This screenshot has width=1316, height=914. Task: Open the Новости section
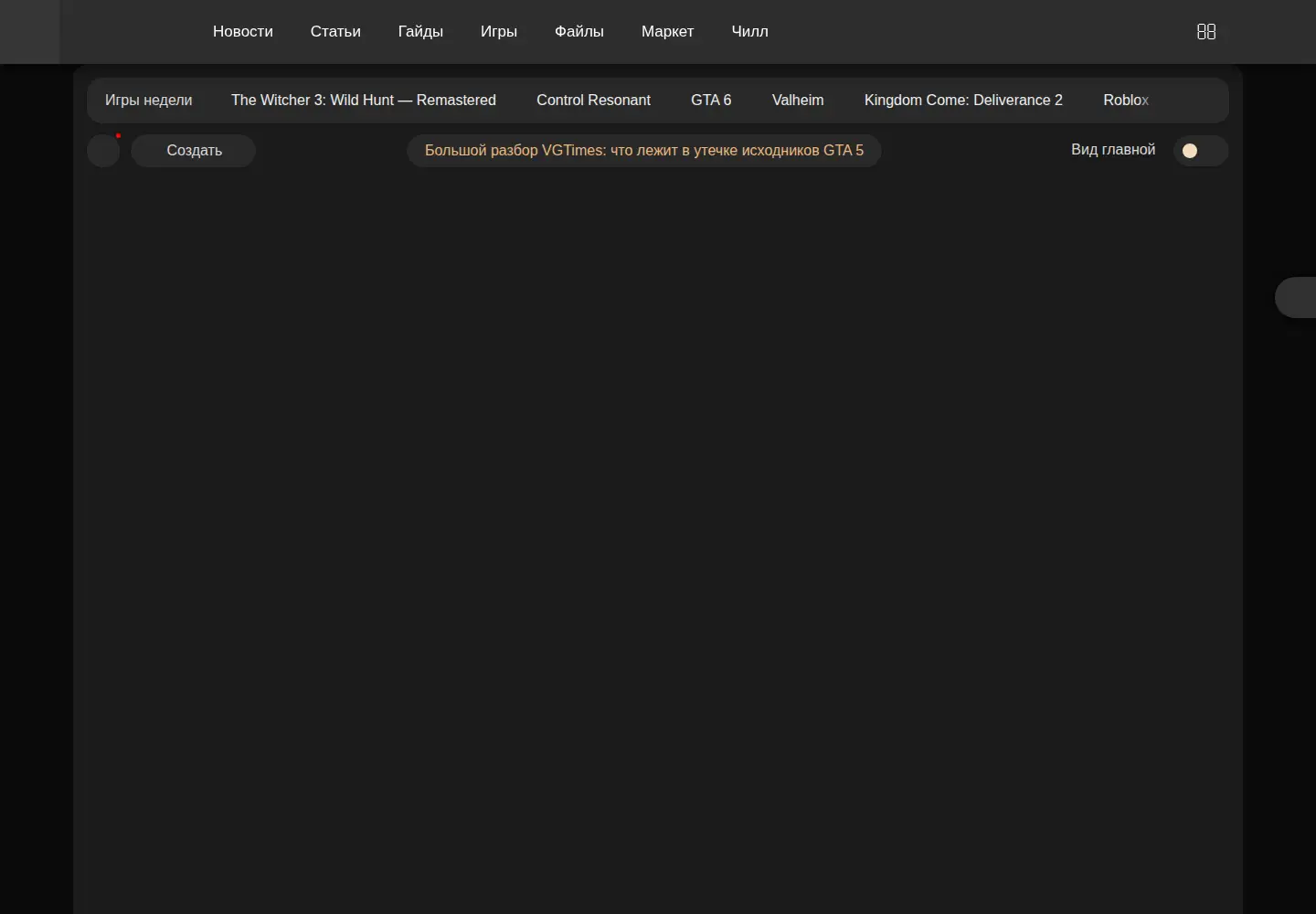pos(243,32)
